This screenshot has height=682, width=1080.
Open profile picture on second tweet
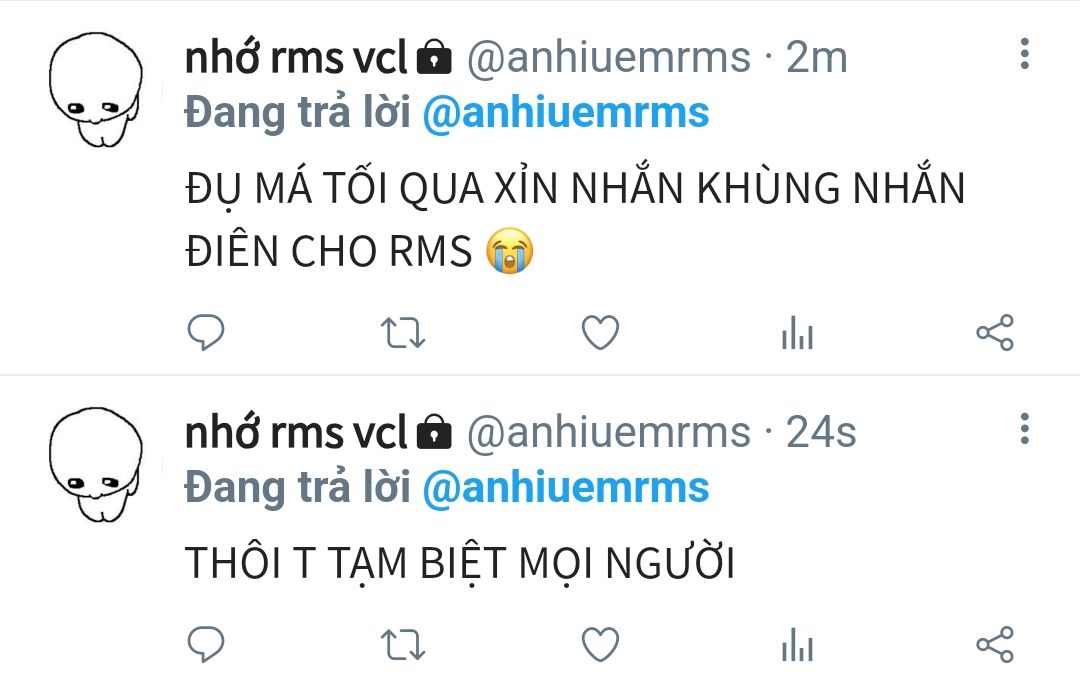pyautogui.click(x=96, y=464)
